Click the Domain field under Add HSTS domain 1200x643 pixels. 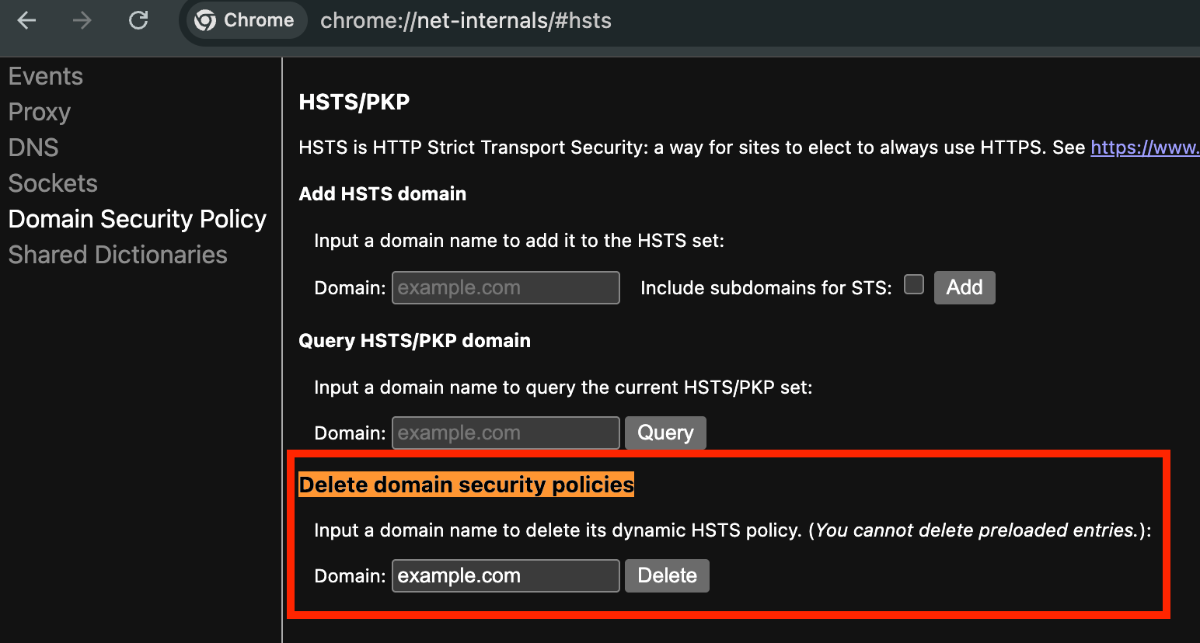pos(505,287)
